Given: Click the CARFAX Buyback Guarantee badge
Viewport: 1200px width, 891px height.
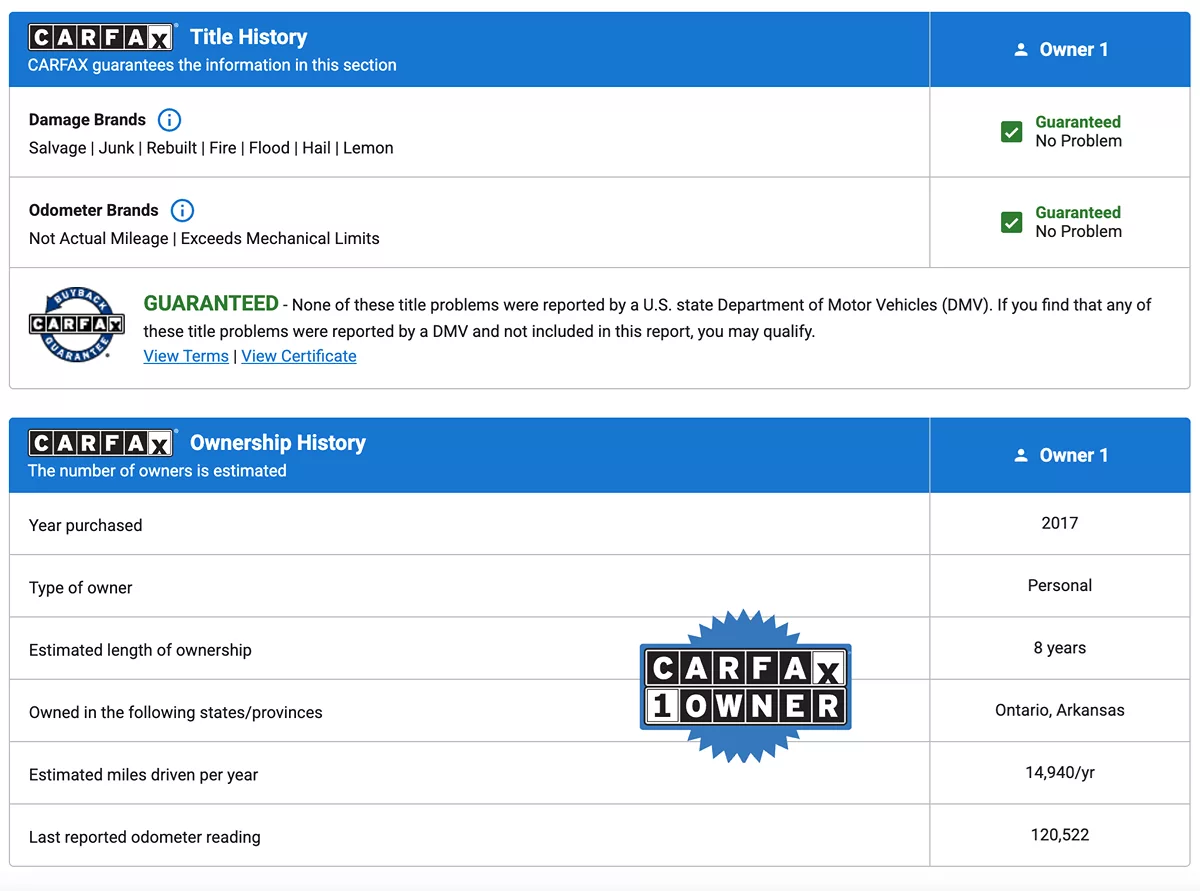Looking at the screenshot, I should 76,325.
